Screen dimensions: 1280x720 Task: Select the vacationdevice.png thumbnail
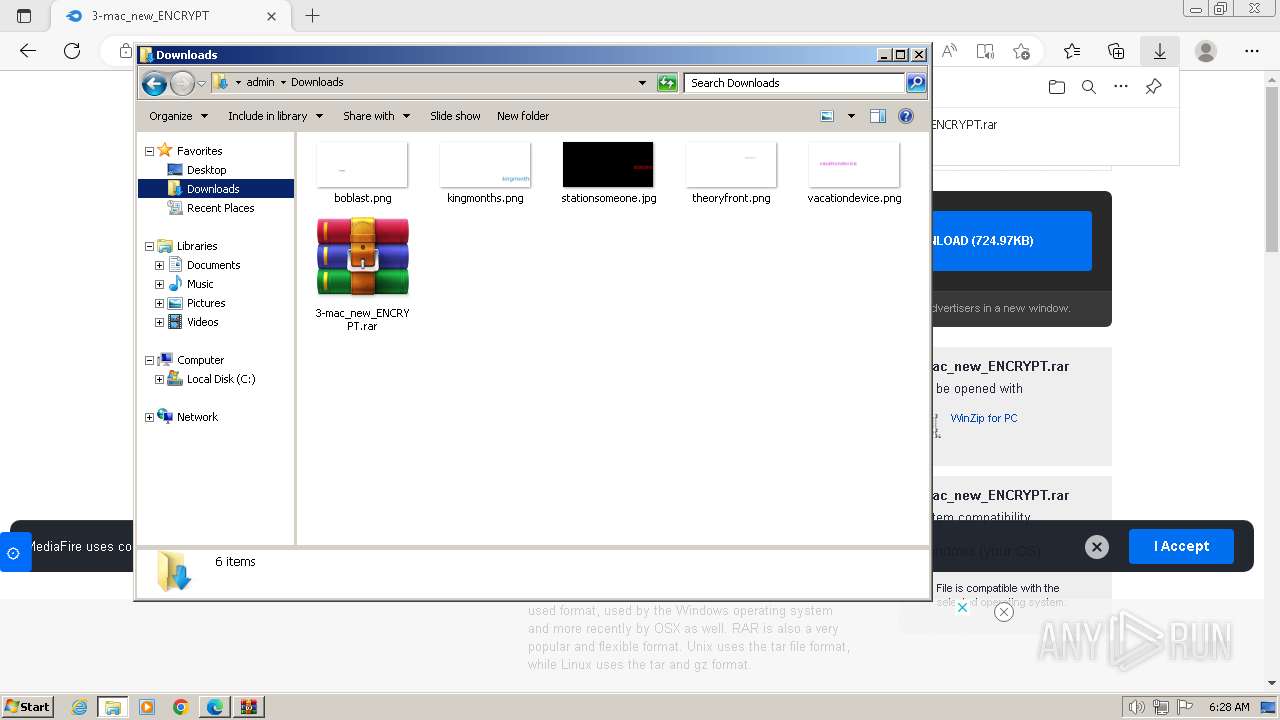point(854,165)
